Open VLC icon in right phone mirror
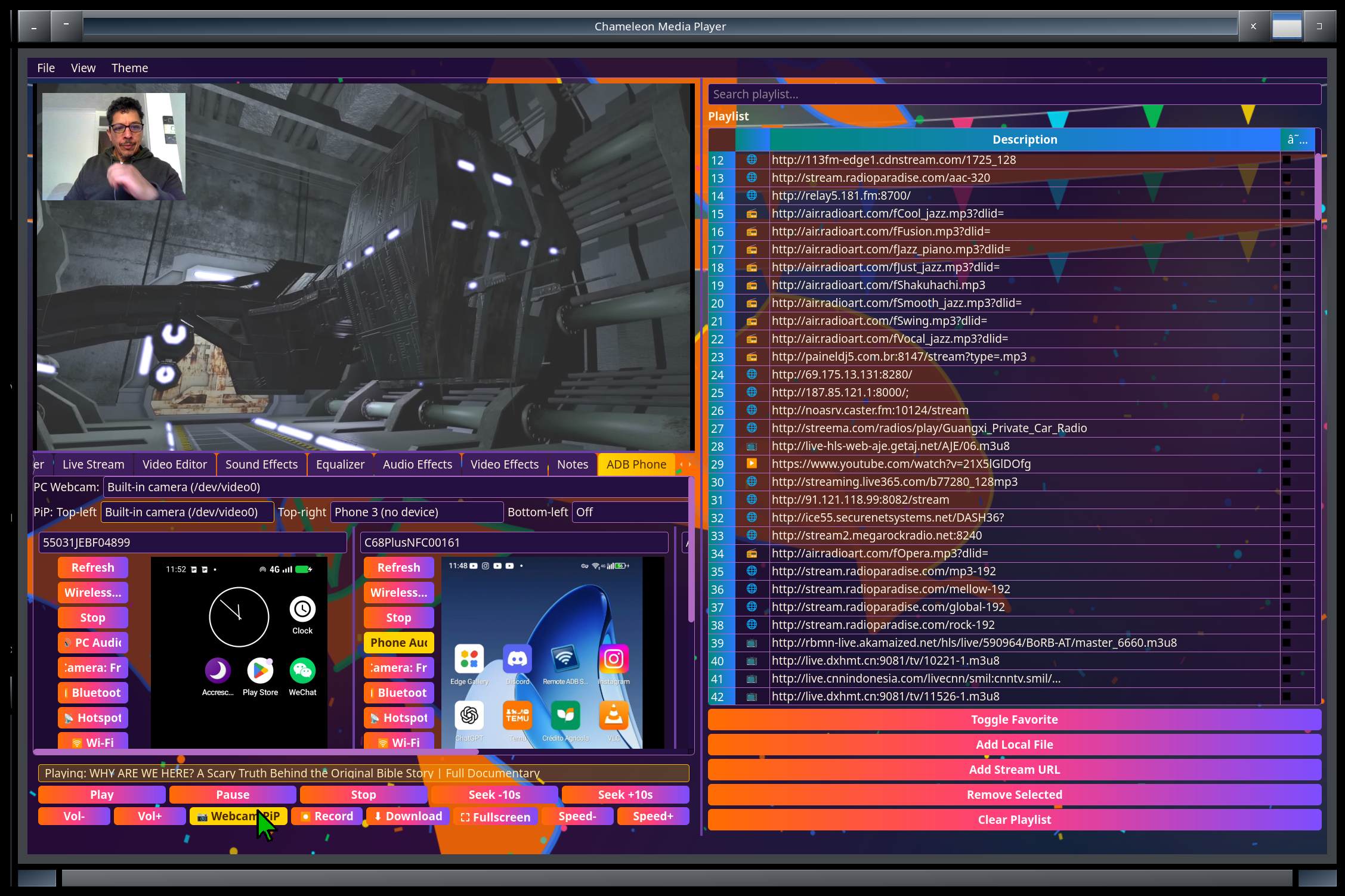Image resolution: width=1345 pixels, height=896 pixels. [614, 715]
